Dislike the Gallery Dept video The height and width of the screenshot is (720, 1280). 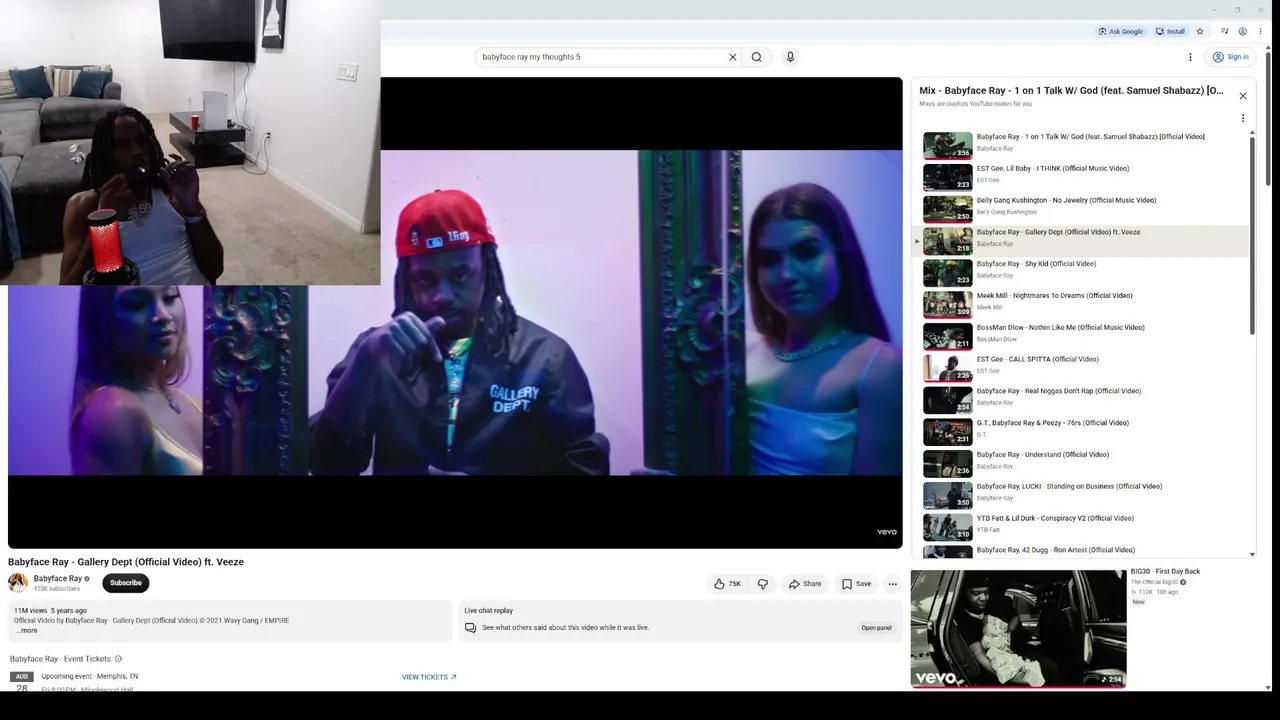point(763,584)
